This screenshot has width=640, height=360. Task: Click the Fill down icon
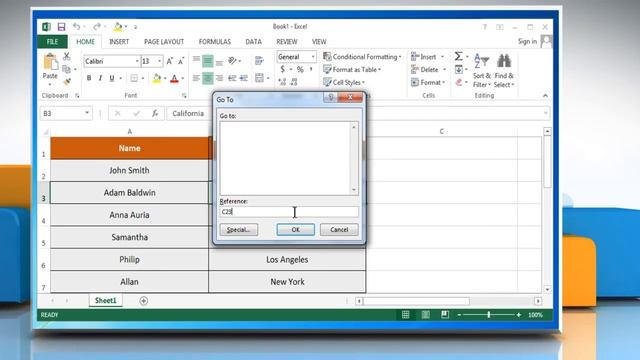(458, 69)
